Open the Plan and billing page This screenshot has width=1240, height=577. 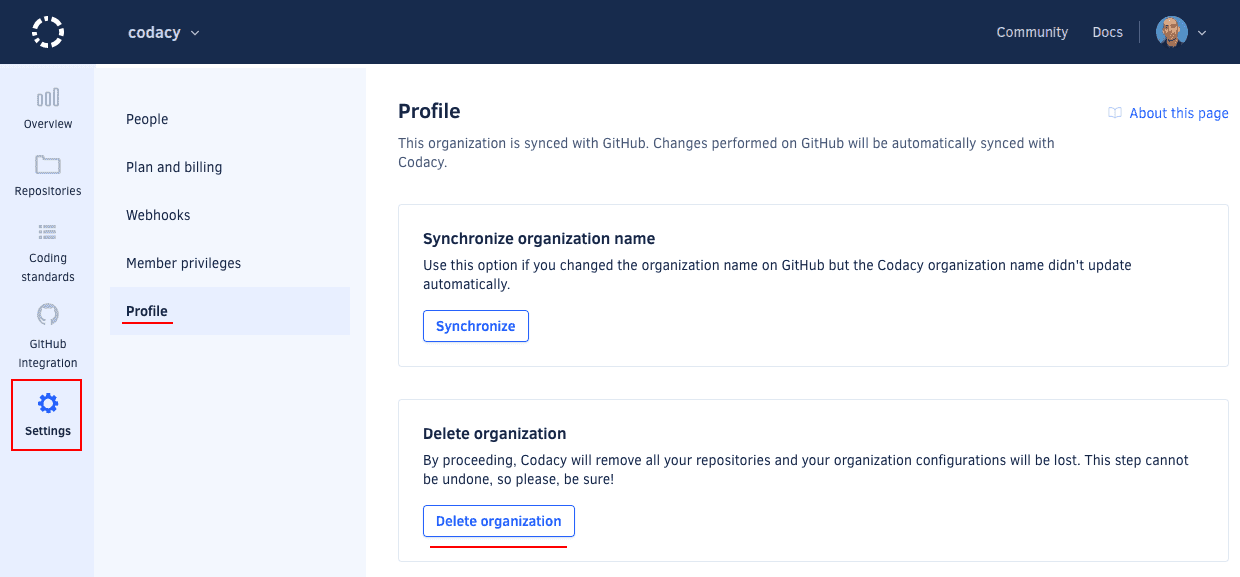pyautogui.click(x=174, y=167)
